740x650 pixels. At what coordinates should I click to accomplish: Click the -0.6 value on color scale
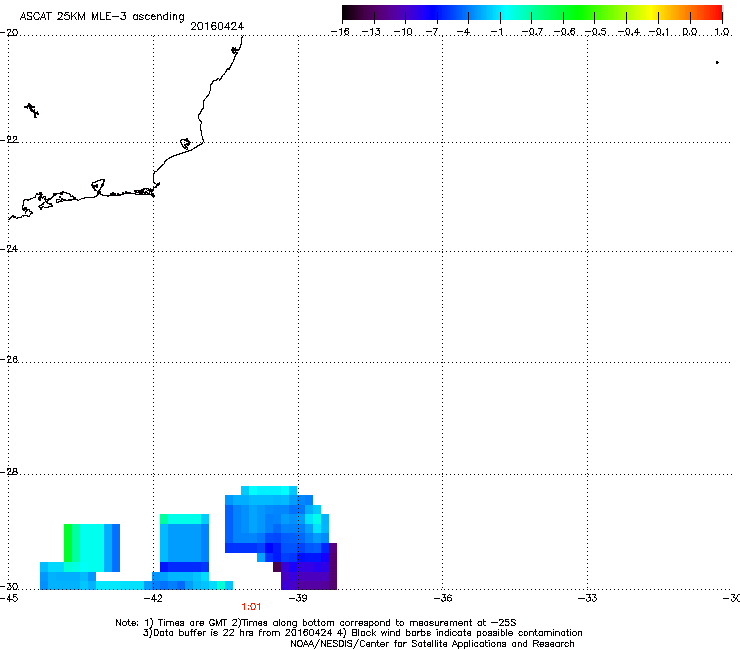[564, 32]
